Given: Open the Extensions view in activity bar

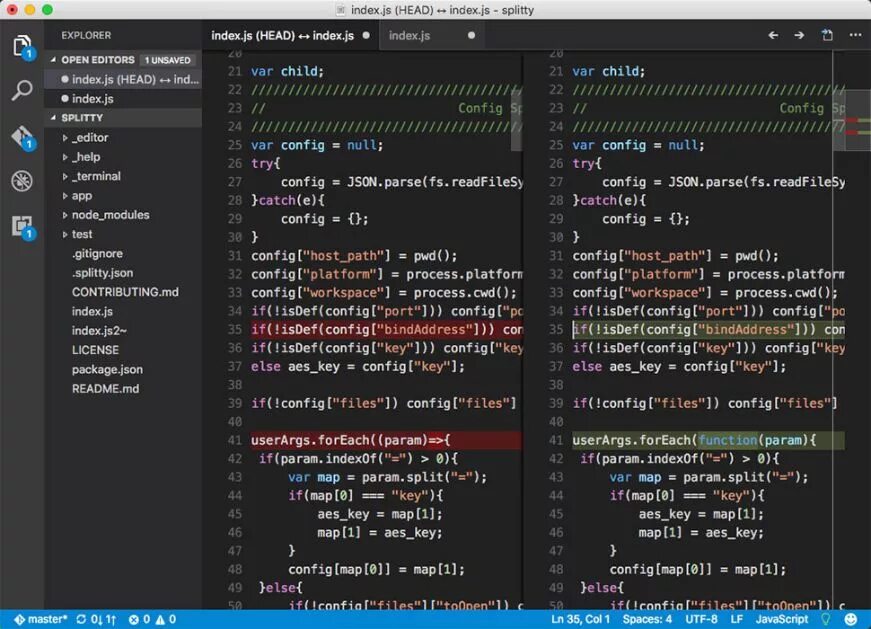Looking at the screenshot, I should coord(22,227).
